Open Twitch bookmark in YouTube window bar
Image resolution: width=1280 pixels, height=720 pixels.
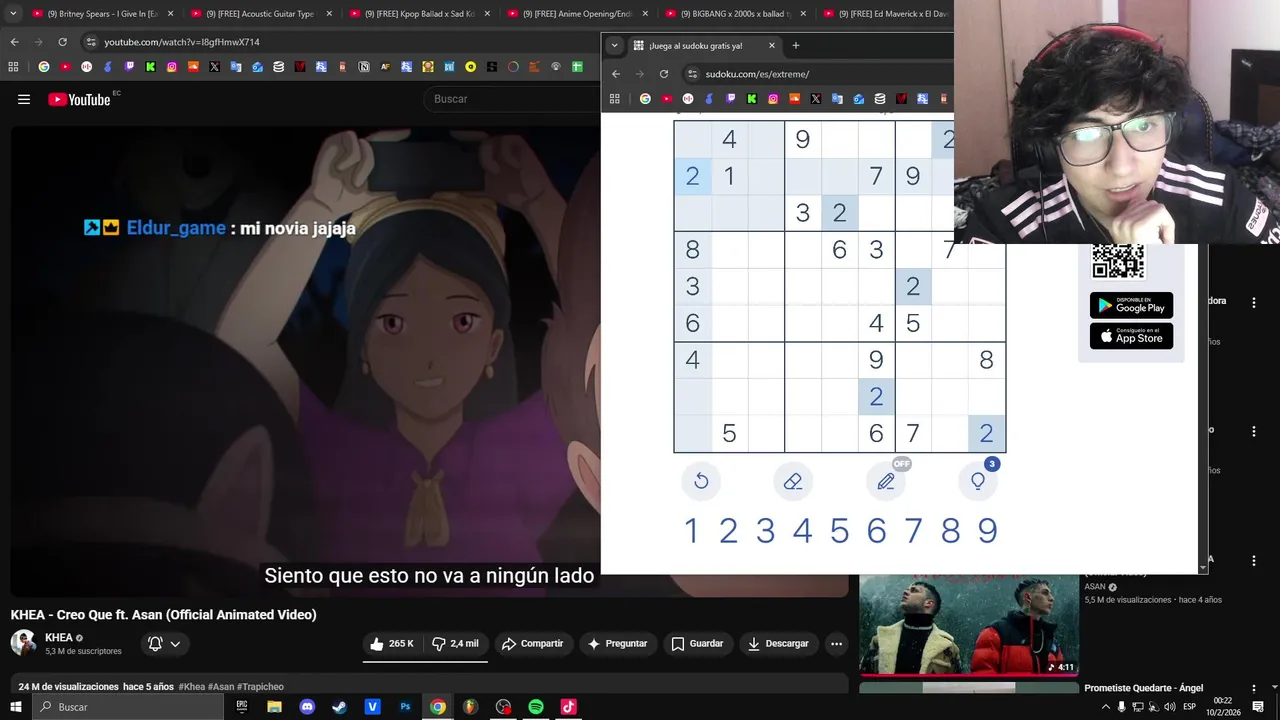coord(129,67)
